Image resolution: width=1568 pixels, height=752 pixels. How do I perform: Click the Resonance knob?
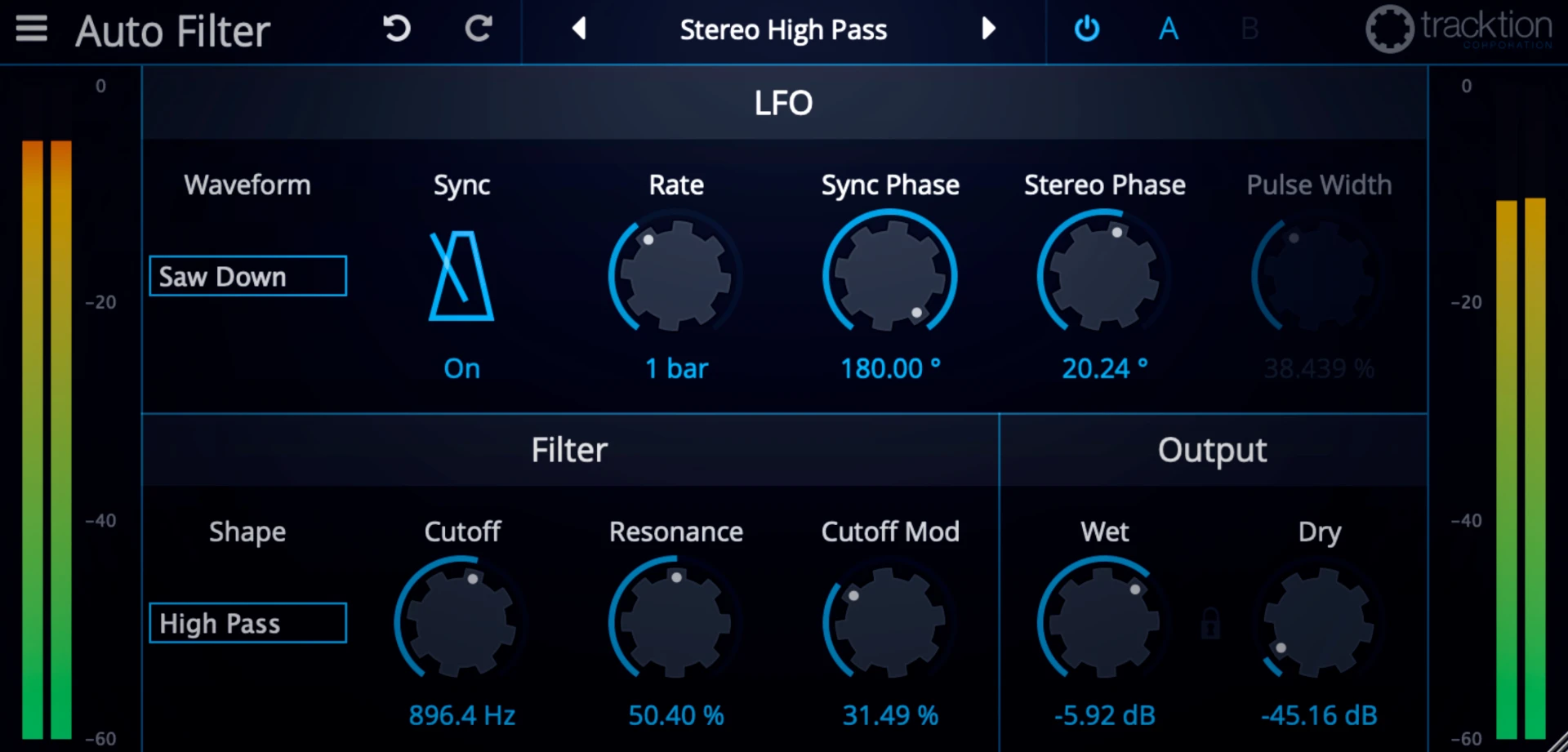tap(675, 622)
